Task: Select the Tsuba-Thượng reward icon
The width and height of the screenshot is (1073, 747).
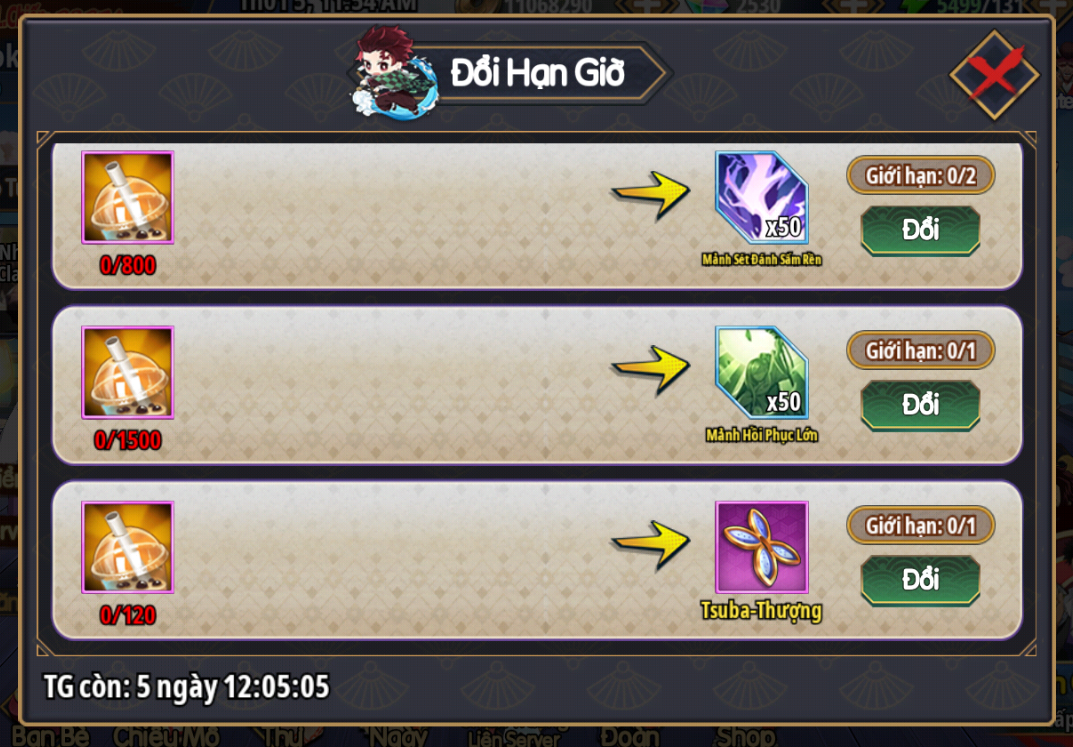Action: [762, 547]
